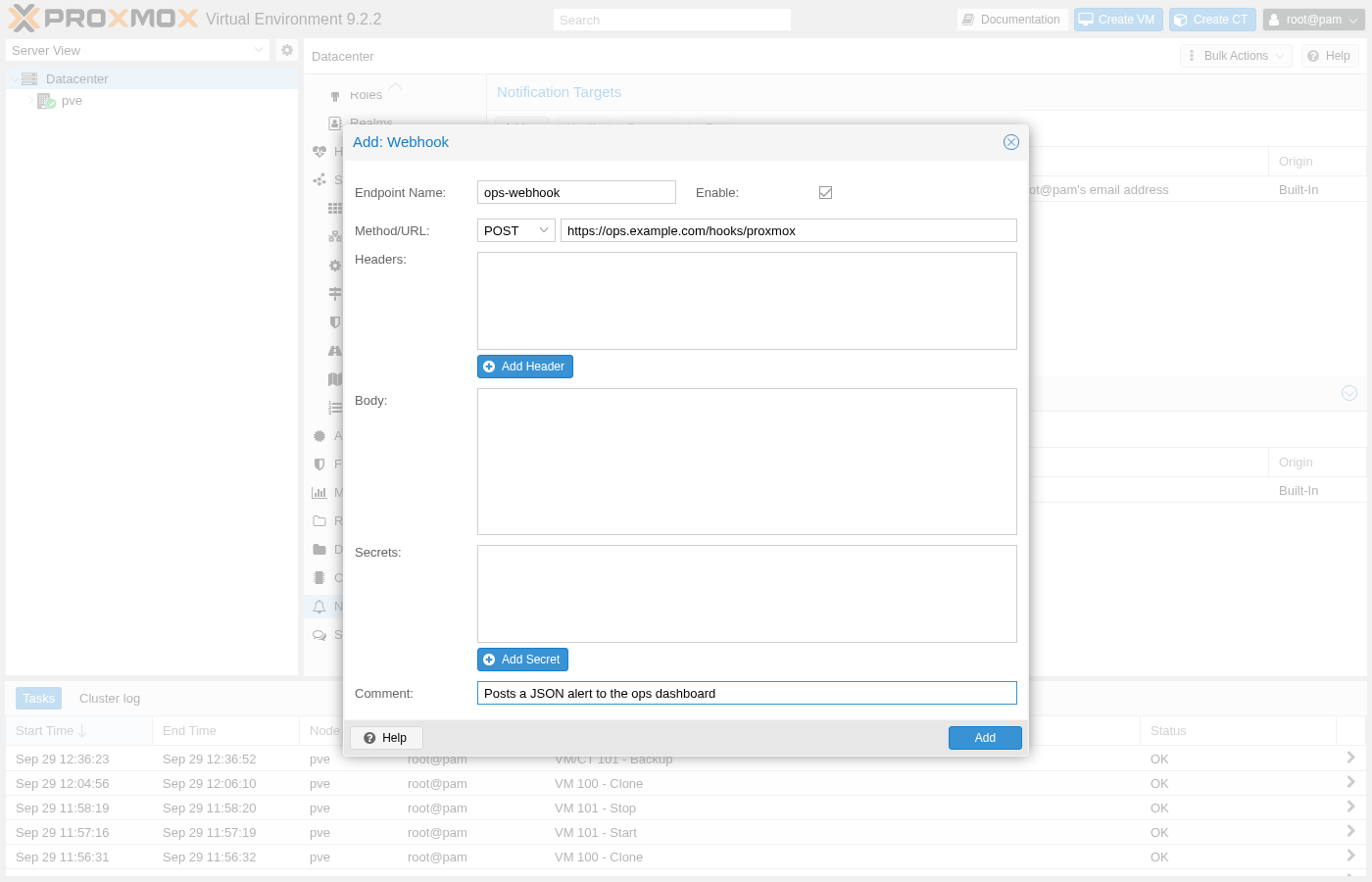Screen dimensions: 1372x882
Task: Sort tasks by End Time column
Action: (x=225, y=731)
